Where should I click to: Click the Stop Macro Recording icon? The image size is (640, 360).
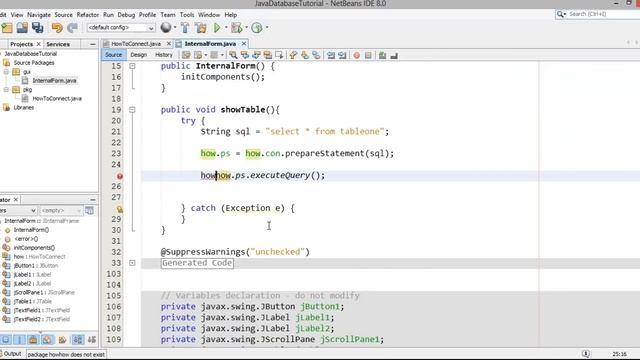368,55
